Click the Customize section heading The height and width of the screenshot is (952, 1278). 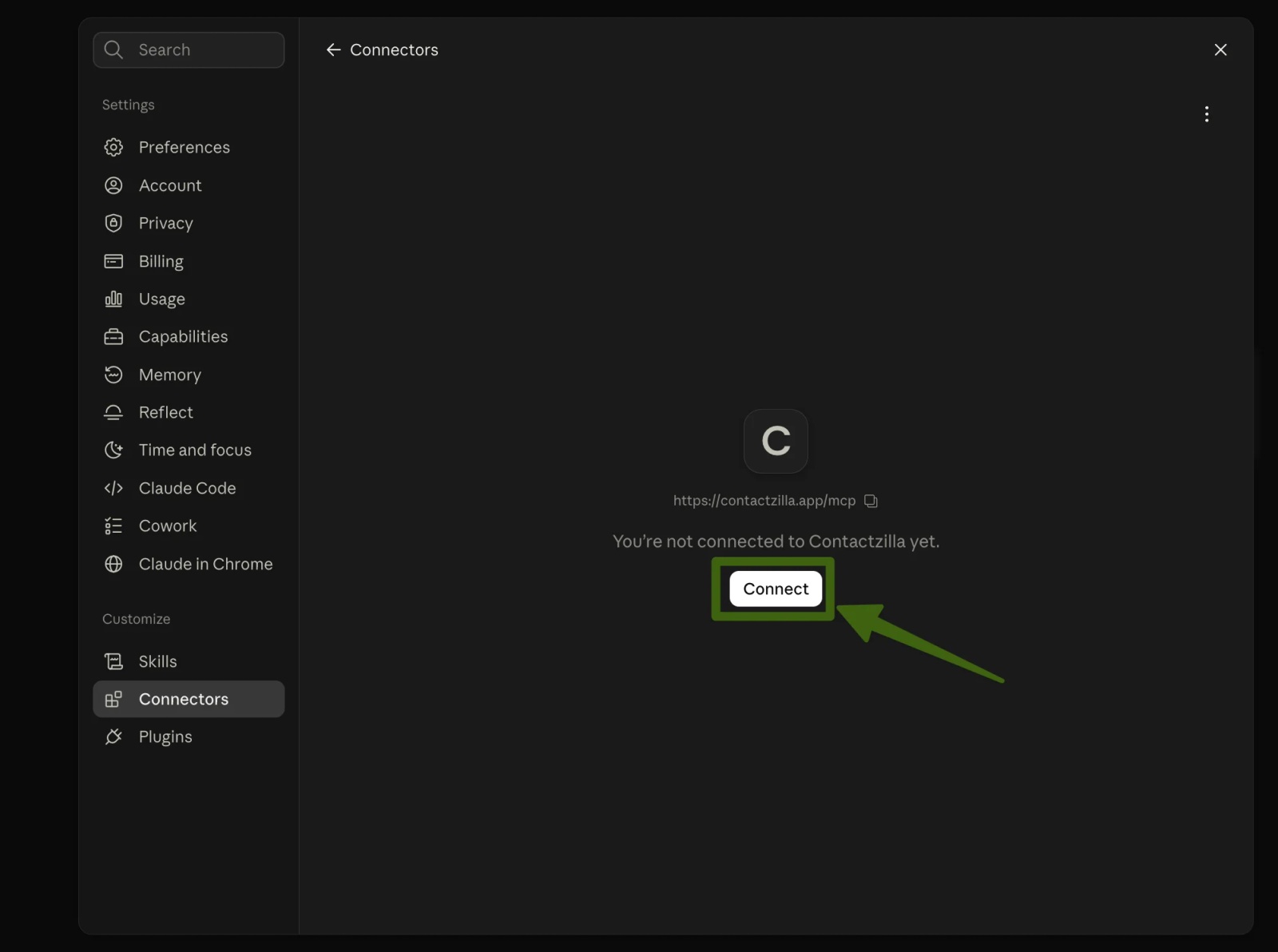point(136,619)
